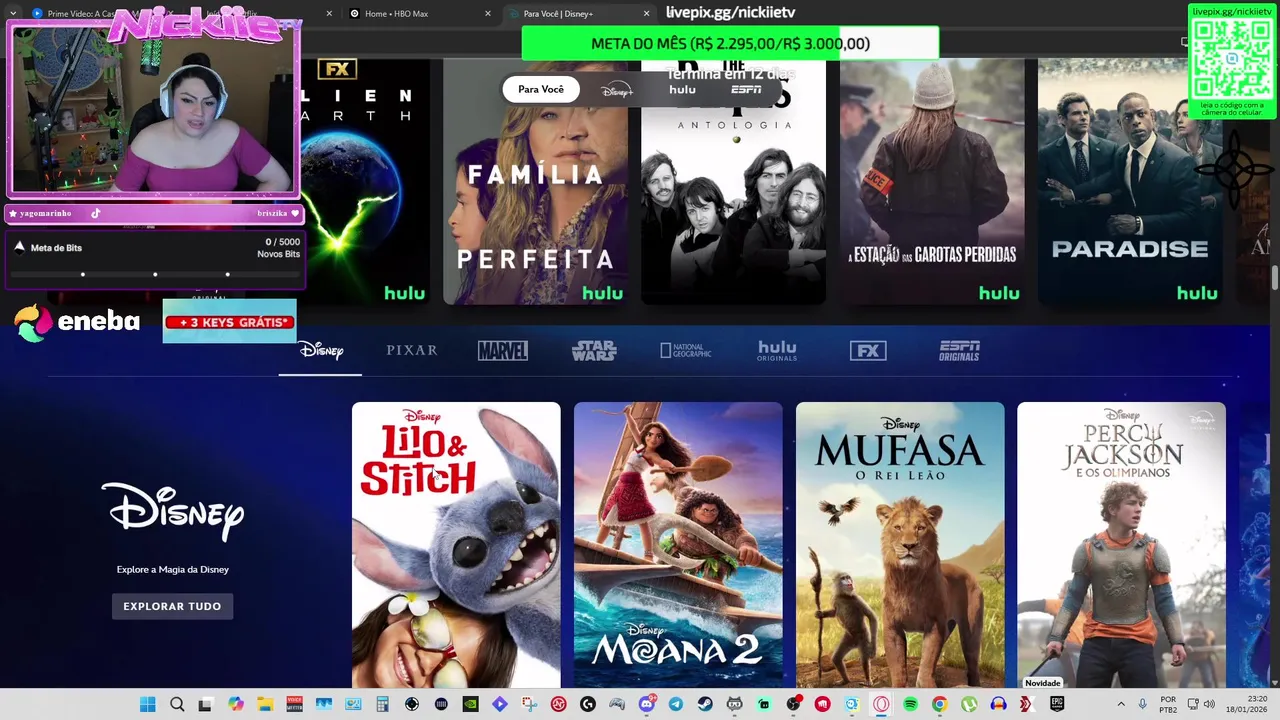The image size is (1280, 720).
Task: Open Windows Search from the taskbar
Action: 177,704
